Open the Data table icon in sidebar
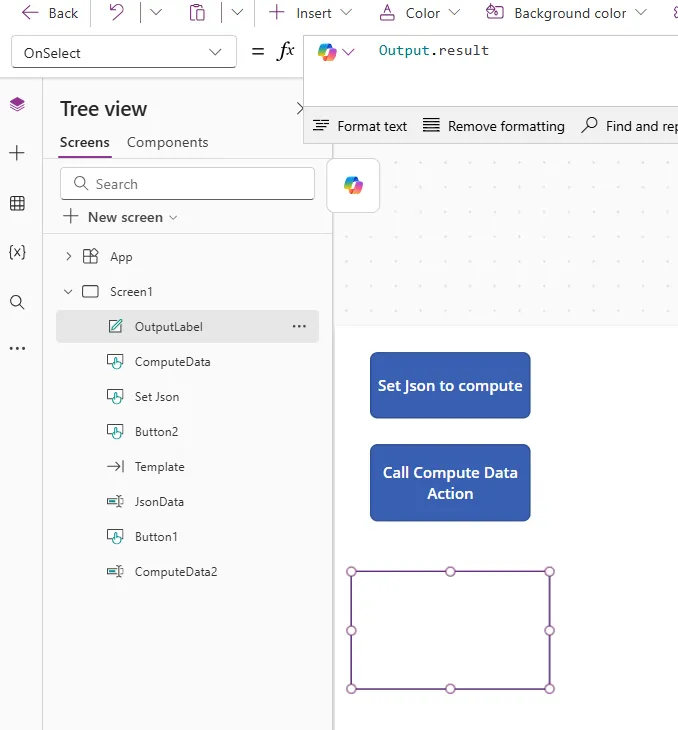Screen dimensions: 678x730 pyautogui.click(x=17, y=203)
